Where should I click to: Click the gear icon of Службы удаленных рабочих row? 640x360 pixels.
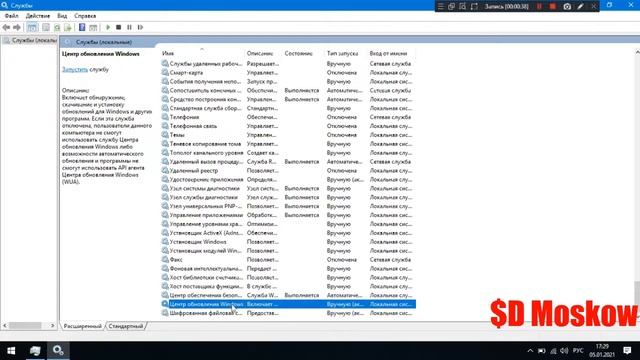pos(165,64)
